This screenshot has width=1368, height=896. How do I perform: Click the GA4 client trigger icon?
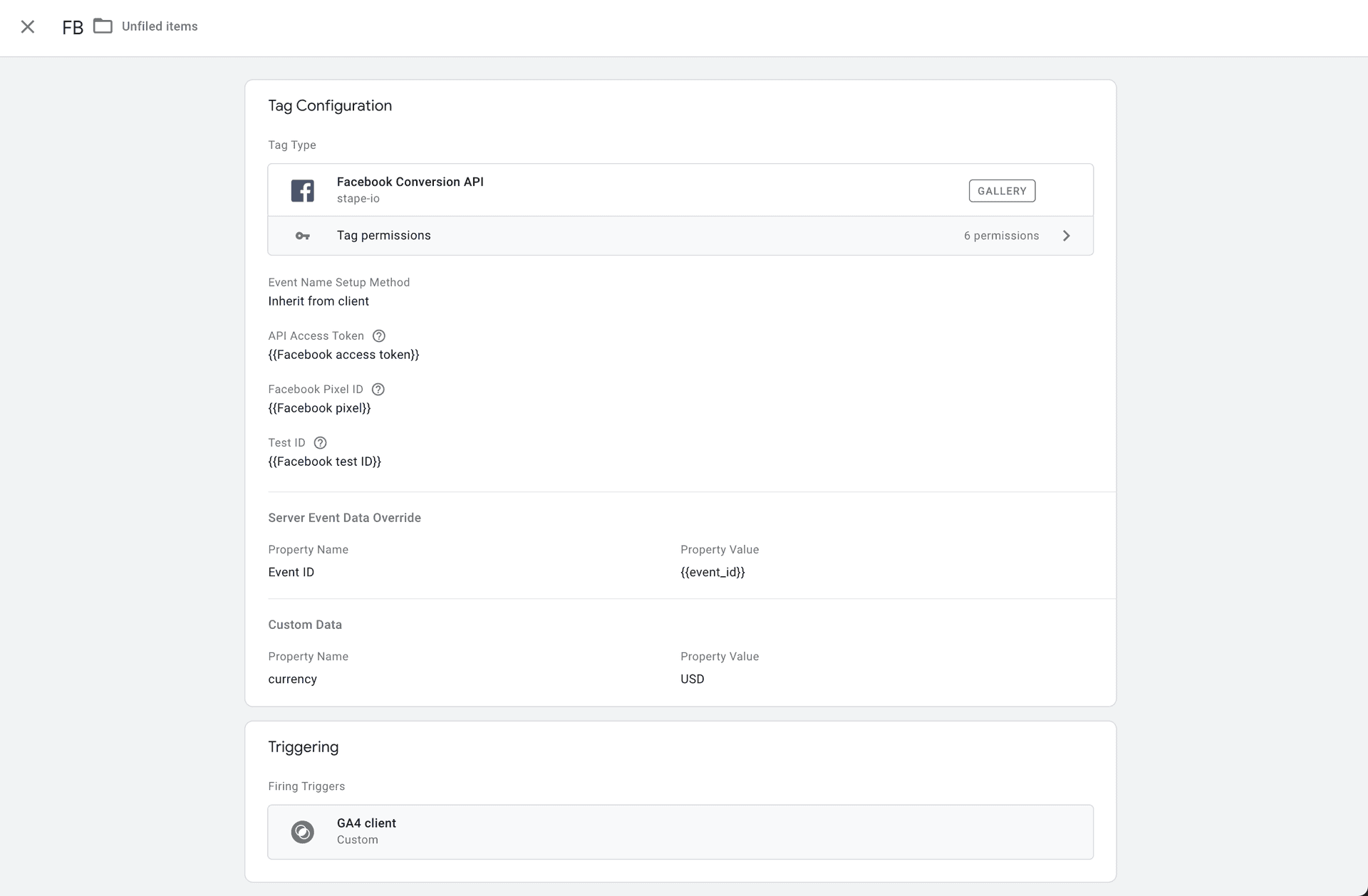pos(302,831)
